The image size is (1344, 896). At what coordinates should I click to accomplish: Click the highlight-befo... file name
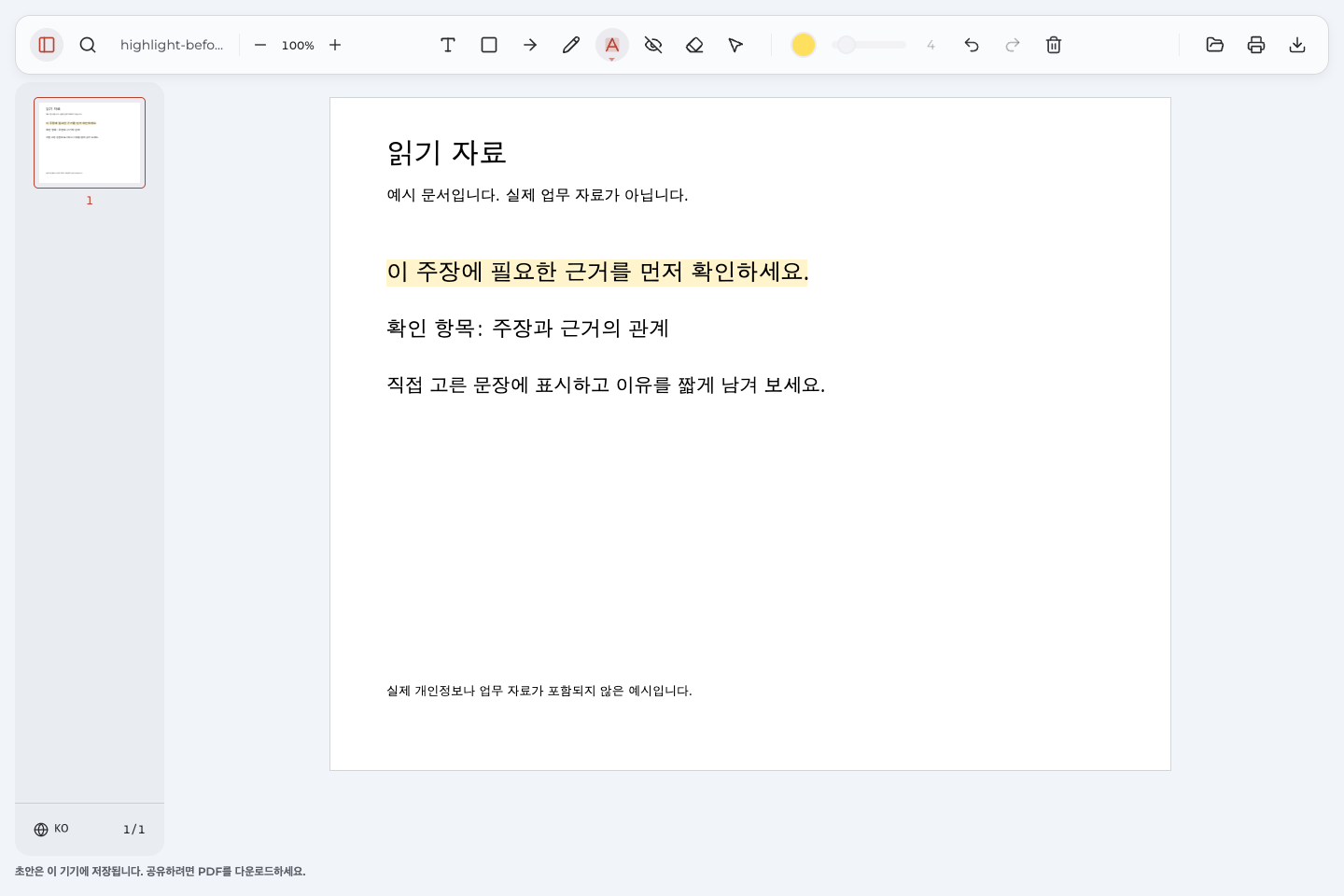pos(172,45)
